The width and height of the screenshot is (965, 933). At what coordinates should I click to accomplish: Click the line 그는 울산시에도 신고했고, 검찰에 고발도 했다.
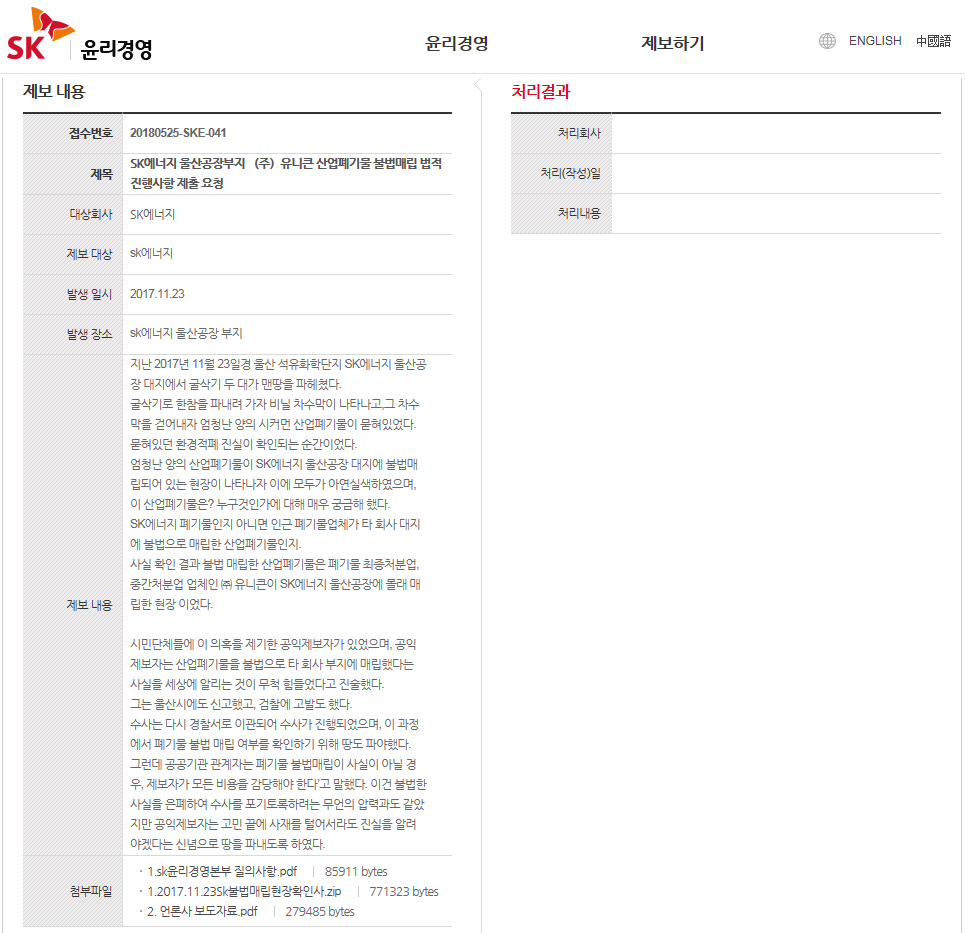[241, 704]
